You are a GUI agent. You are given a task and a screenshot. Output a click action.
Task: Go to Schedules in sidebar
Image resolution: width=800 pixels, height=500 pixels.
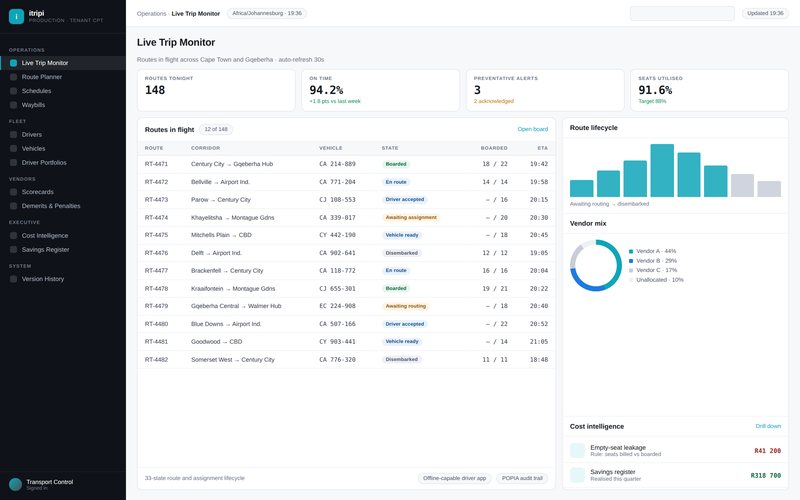click(63, 91)
